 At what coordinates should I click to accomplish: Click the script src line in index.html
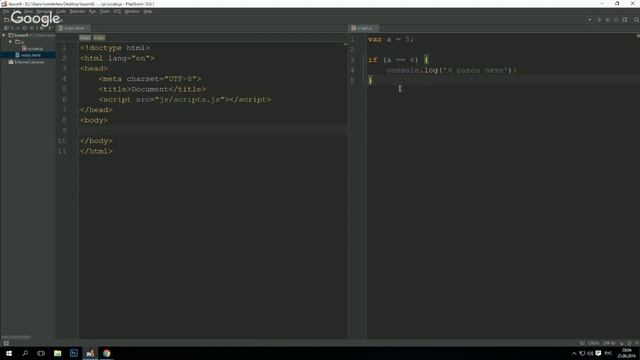pyautogui.click(x=184, y=100)
